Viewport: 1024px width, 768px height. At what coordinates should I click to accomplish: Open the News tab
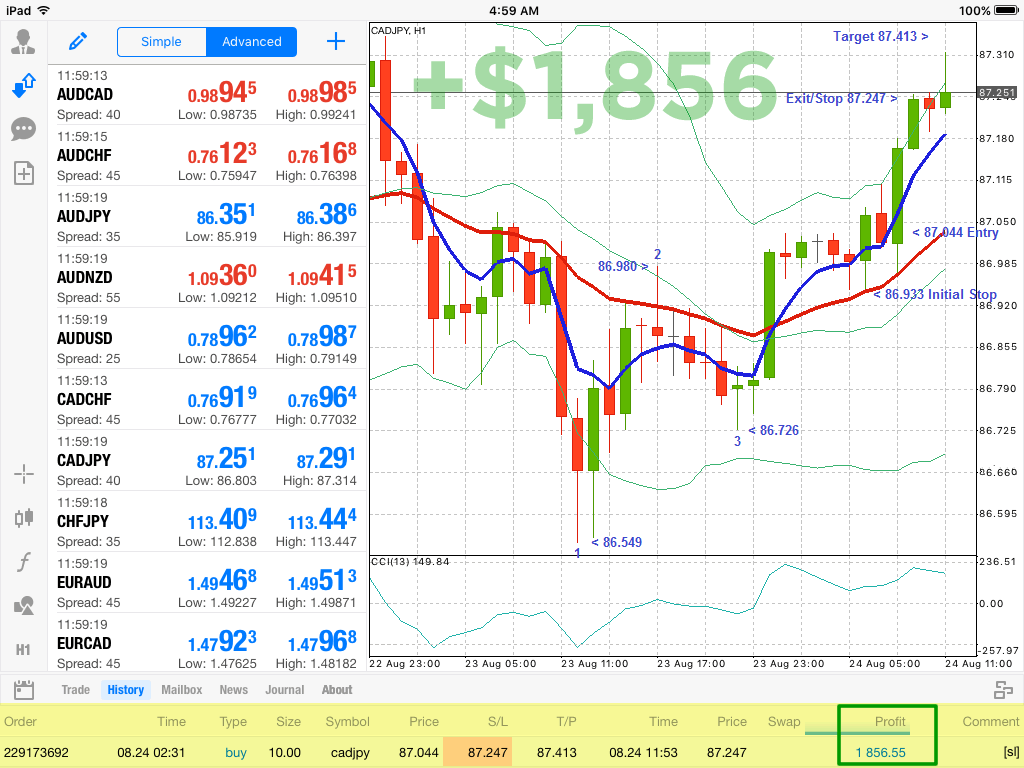[x=234, y=690]
